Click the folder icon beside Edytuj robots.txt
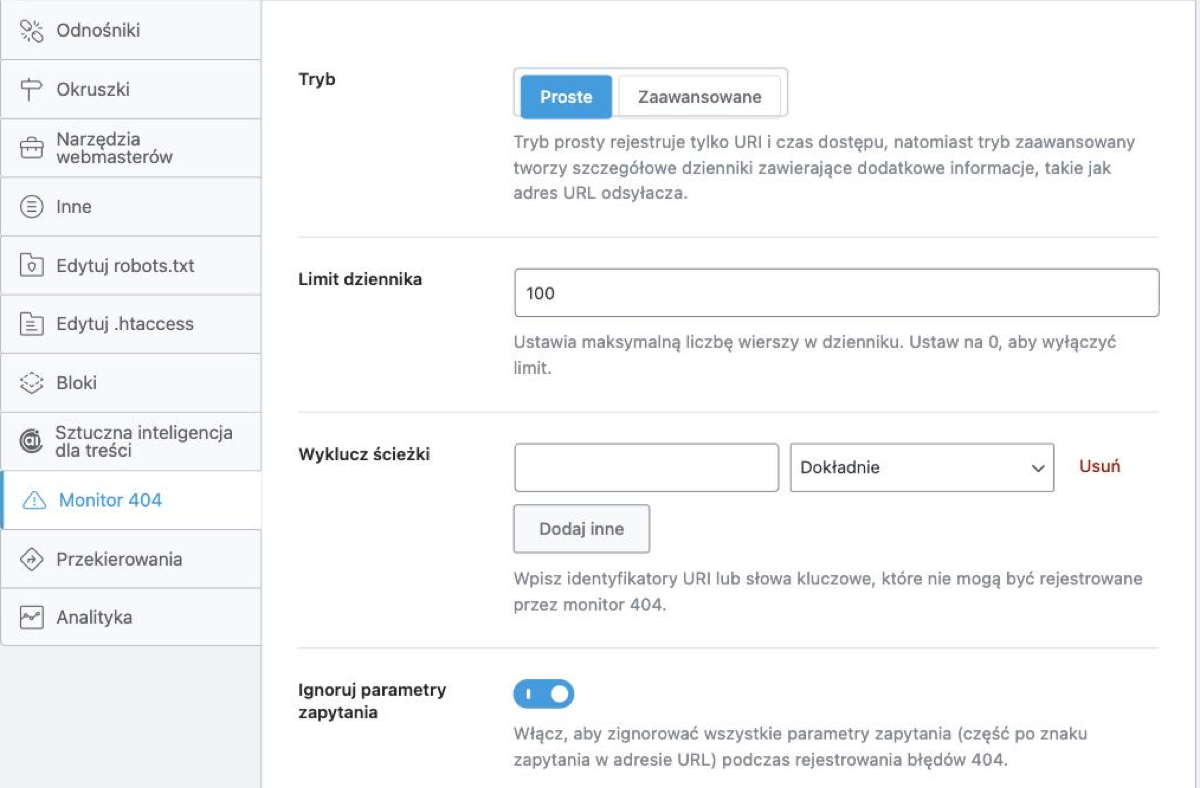Image resolution: width=1200 pixels, height=788 pixels. click(32, 266)
